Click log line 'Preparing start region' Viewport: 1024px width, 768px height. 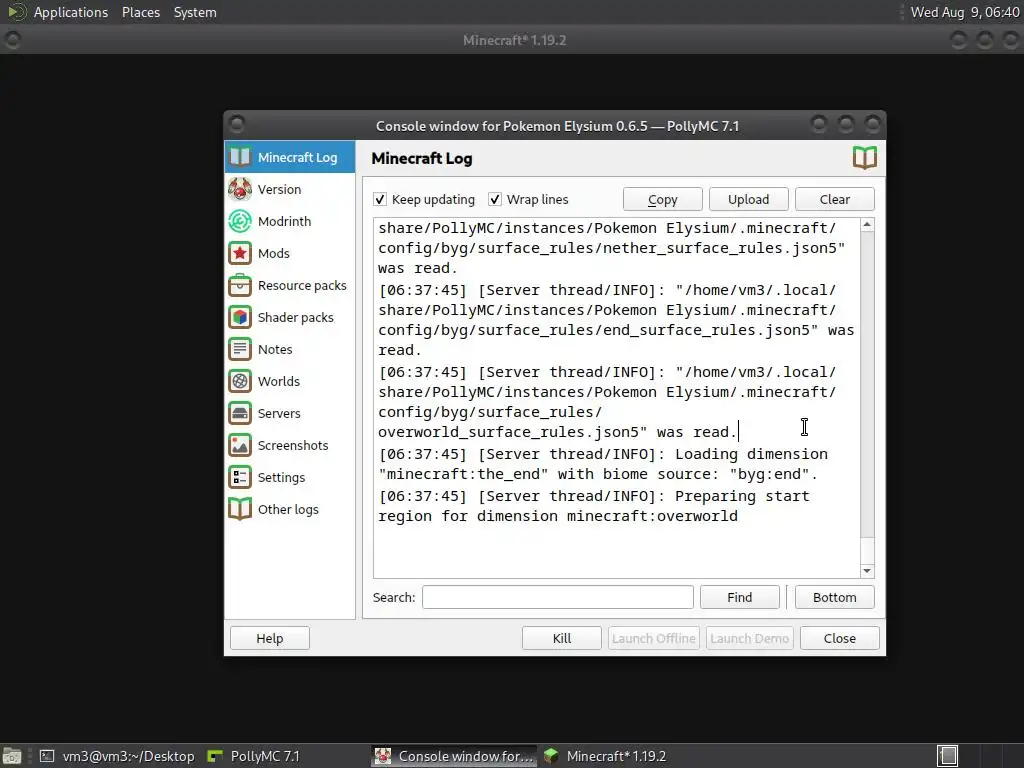click(594, 506)
